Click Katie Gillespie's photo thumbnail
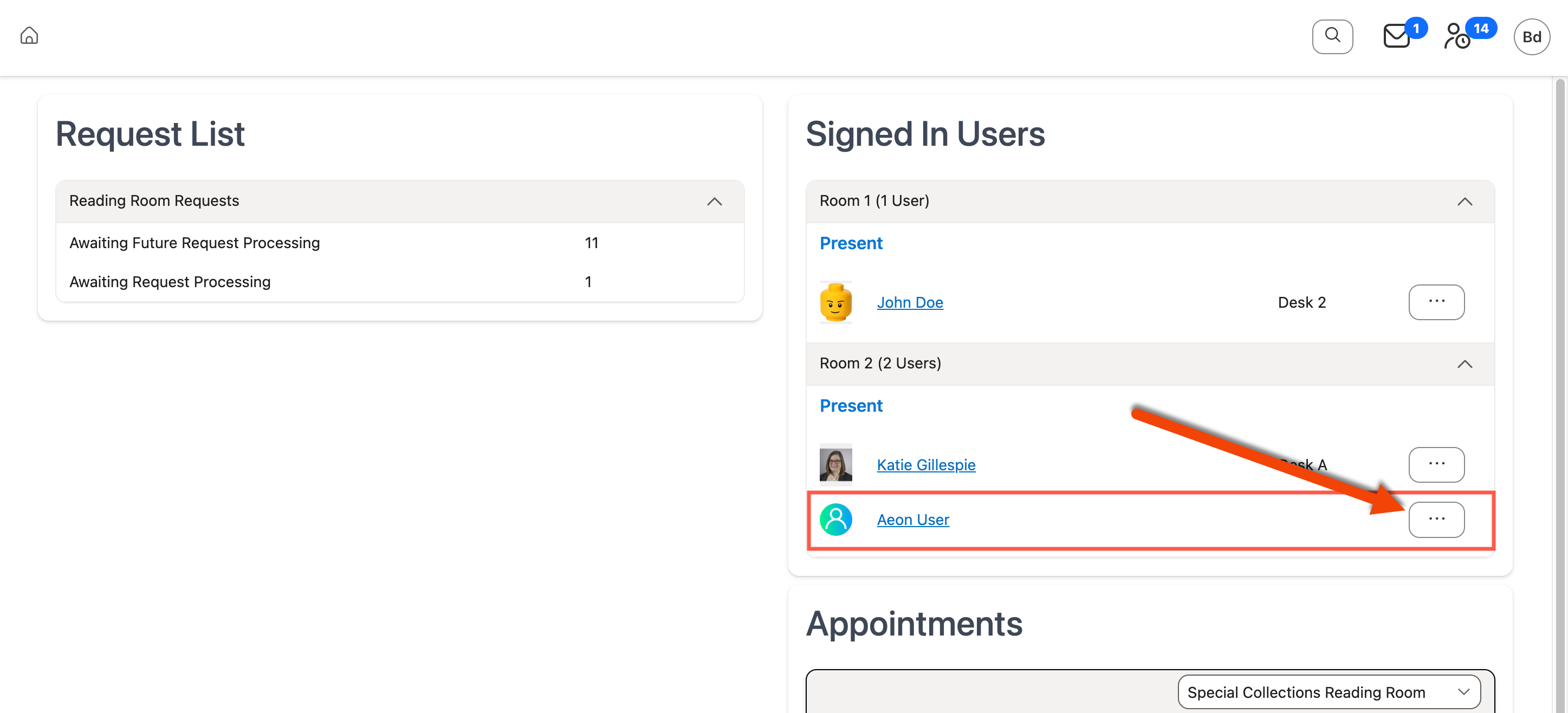 point(835,464)
